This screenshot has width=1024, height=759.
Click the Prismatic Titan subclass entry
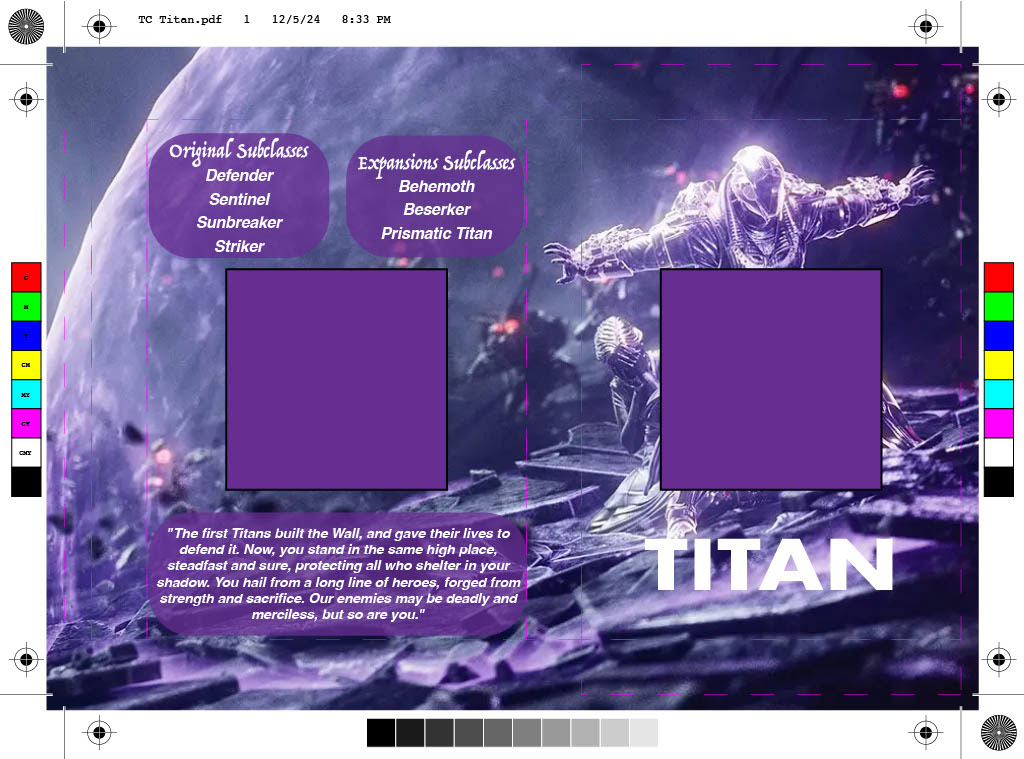click(437, 233)
